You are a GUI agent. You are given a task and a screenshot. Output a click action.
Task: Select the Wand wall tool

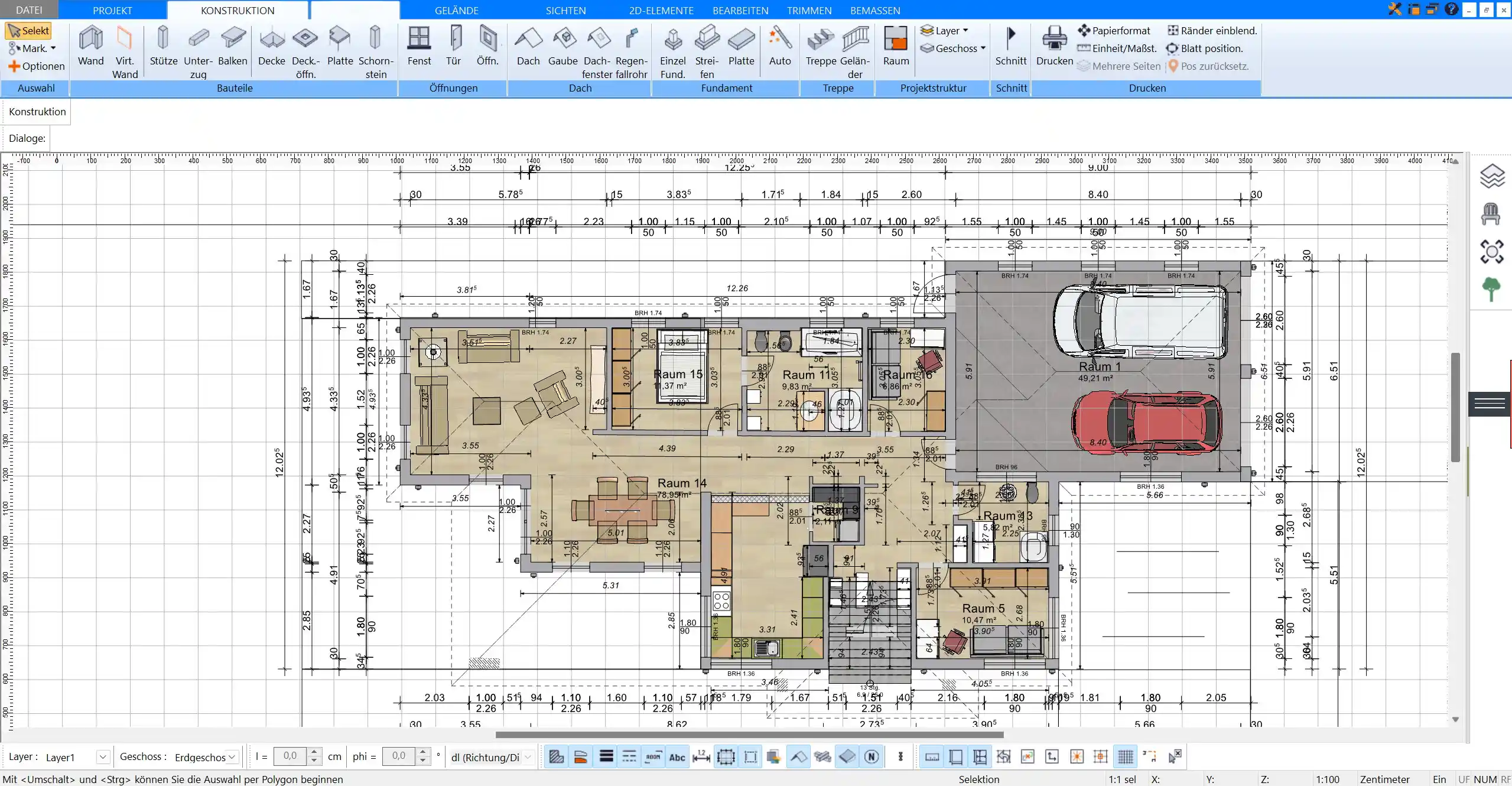click(90, 46)
